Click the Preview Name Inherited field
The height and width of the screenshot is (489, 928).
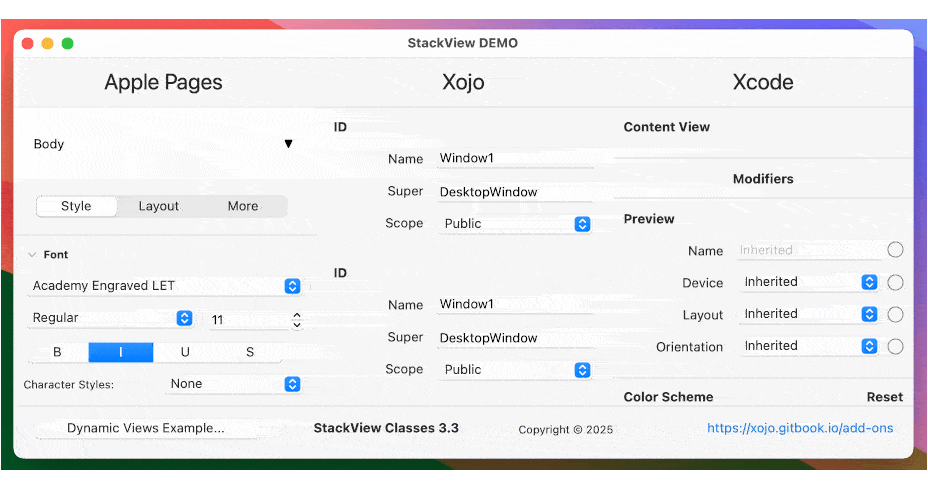pos(810,250)
